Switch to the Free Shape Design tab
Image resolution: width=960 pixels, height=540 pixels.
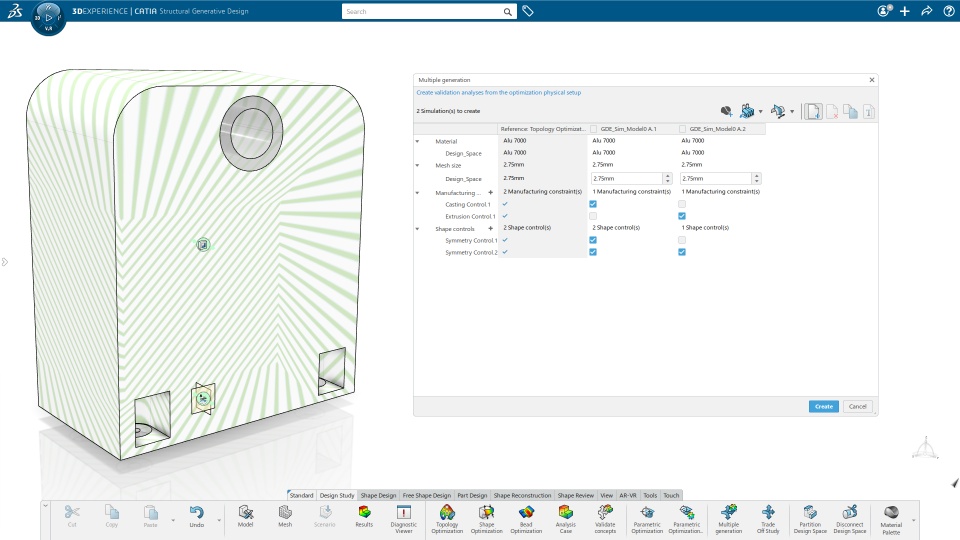point(427,495)
